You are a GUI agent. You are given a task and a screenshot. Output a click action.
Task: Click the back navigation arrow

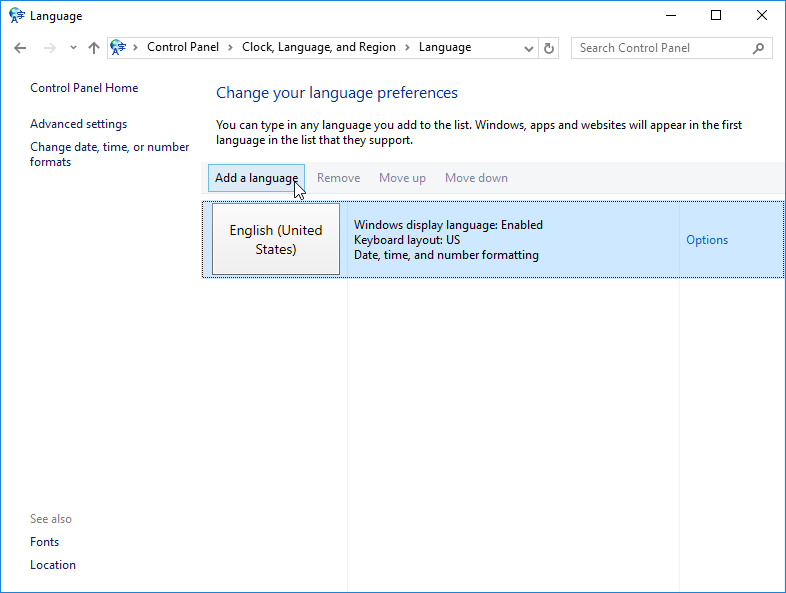tap(20, 48)
